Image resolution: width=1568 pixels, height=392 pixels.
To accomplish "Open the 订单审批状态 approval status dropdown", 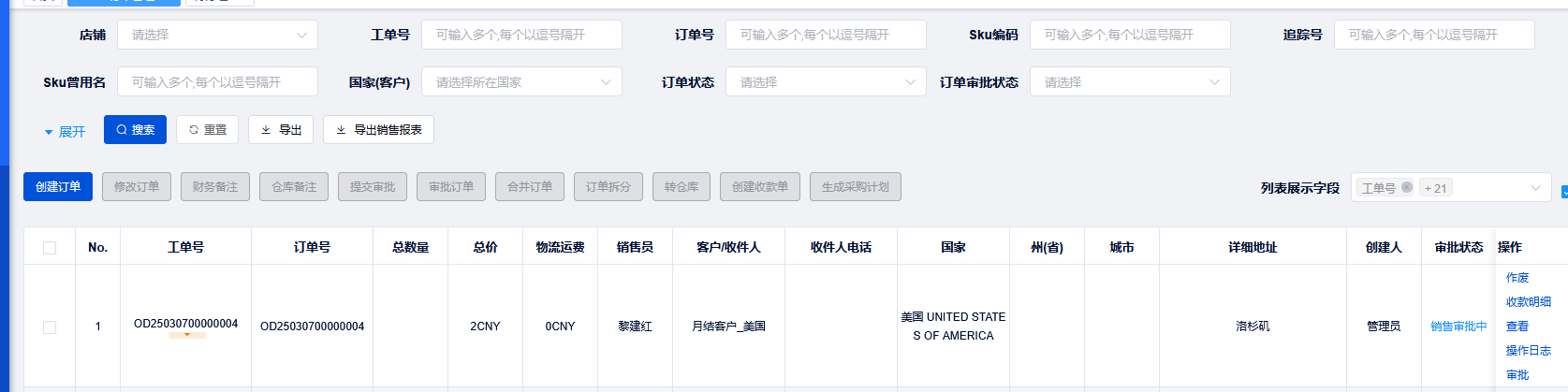I will pos(1130,82).
